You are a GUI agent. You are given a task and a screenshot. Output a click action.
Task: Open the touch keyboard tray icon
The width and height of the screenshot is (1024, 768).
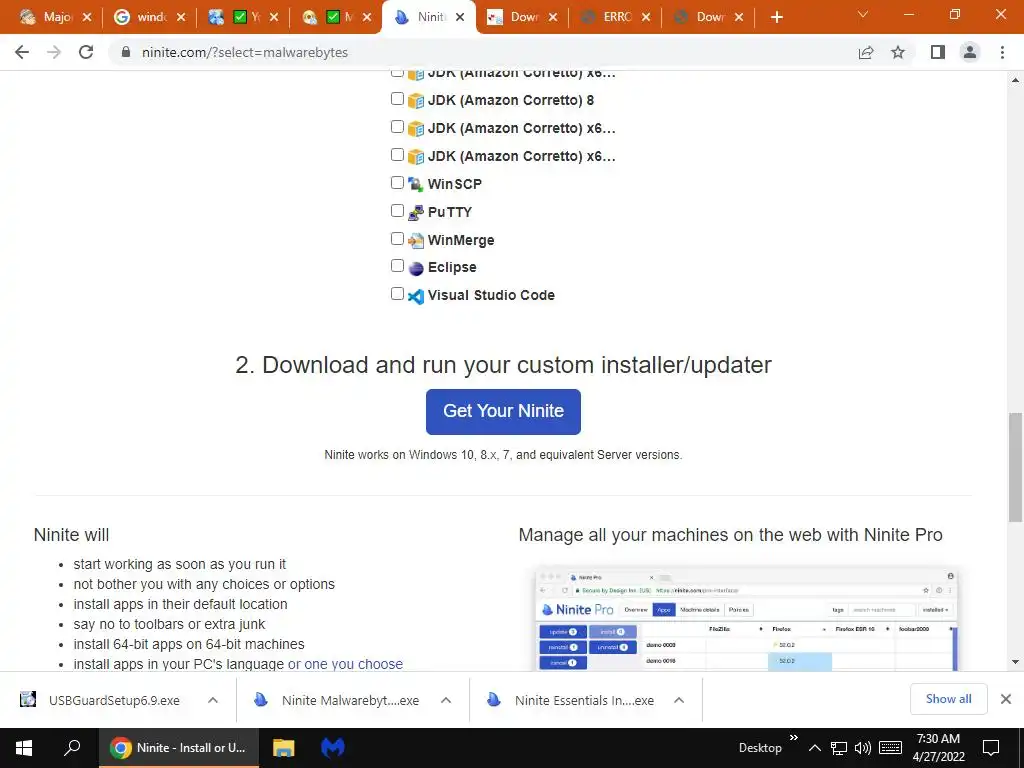[891, 748]
